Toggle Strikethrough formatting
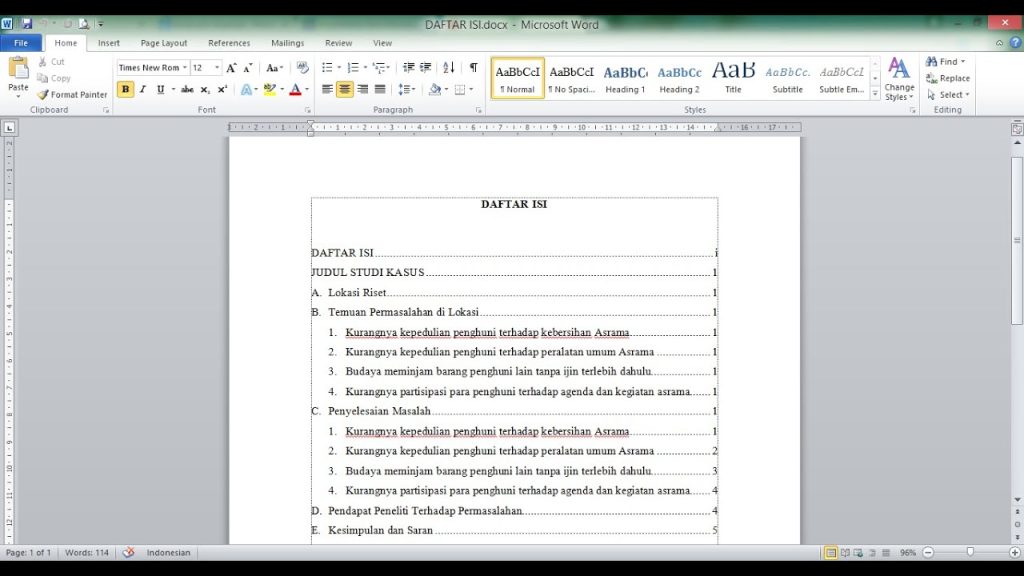This screenshot has height=576, width=1024. [x=187, y=89]
